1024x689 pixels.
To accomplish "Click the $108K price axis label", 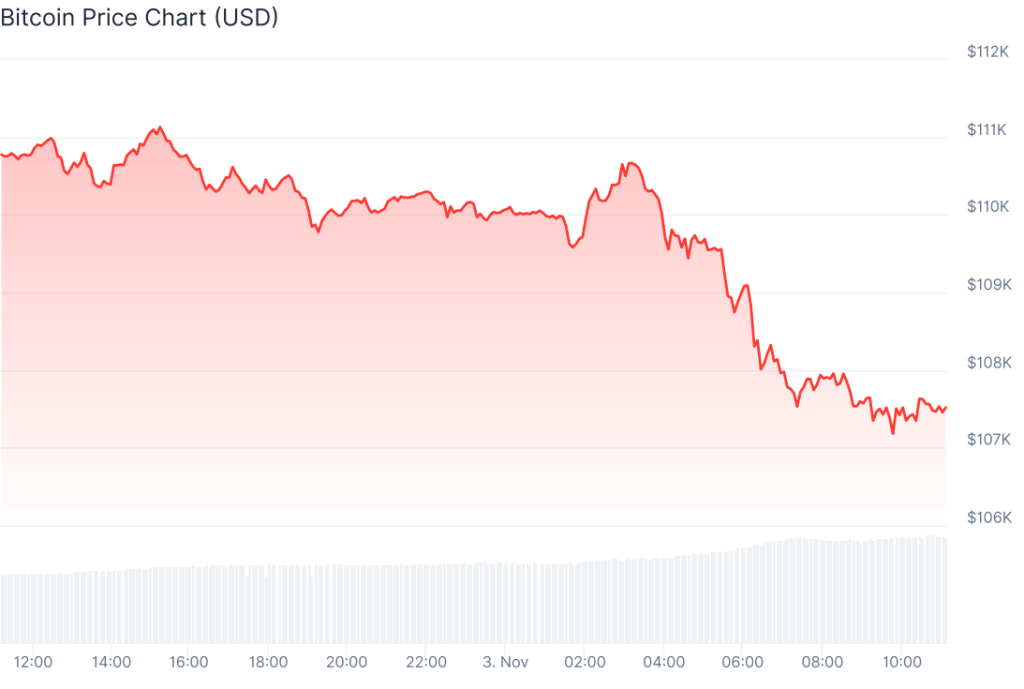I will [x=988, y=362].
